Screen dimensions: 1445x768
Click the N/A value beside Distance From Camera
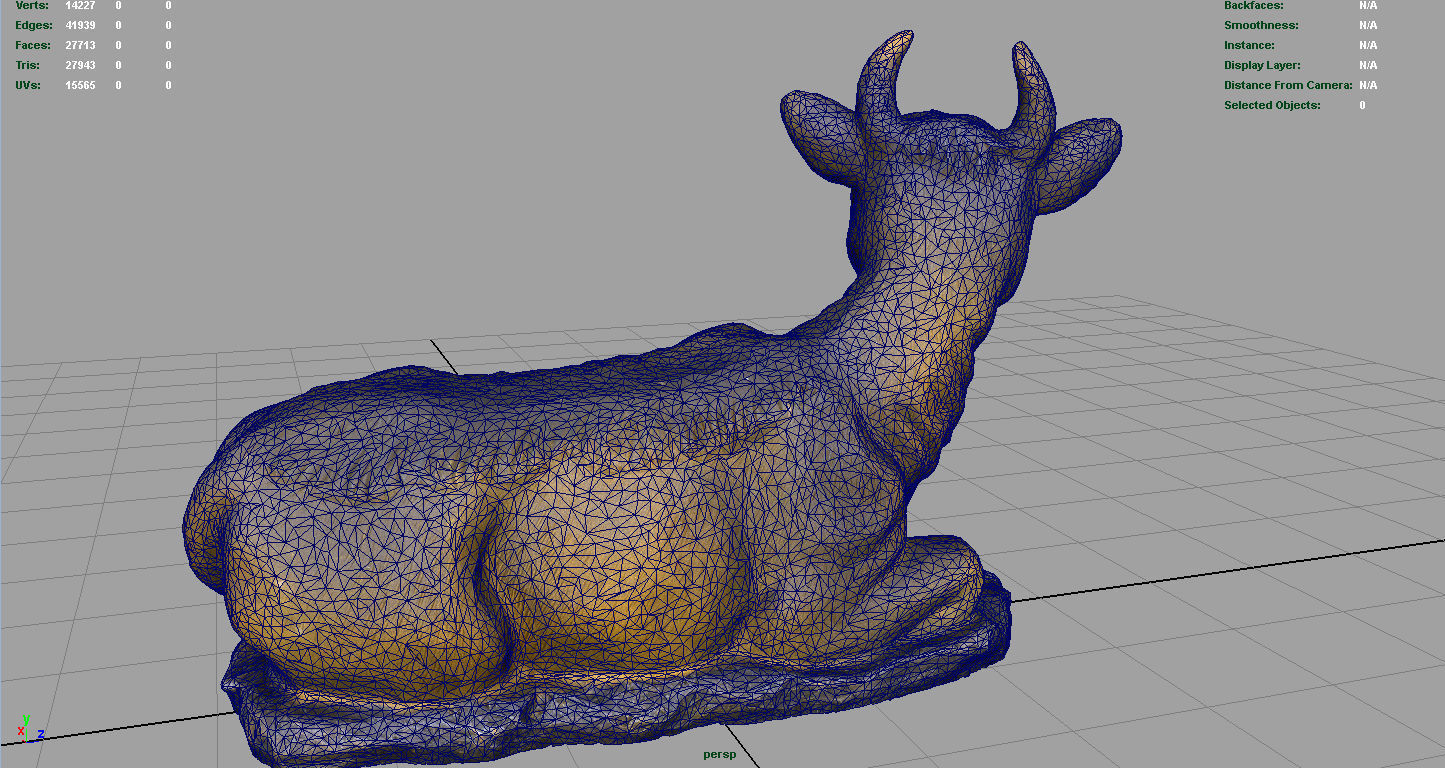pos(1368,85)
